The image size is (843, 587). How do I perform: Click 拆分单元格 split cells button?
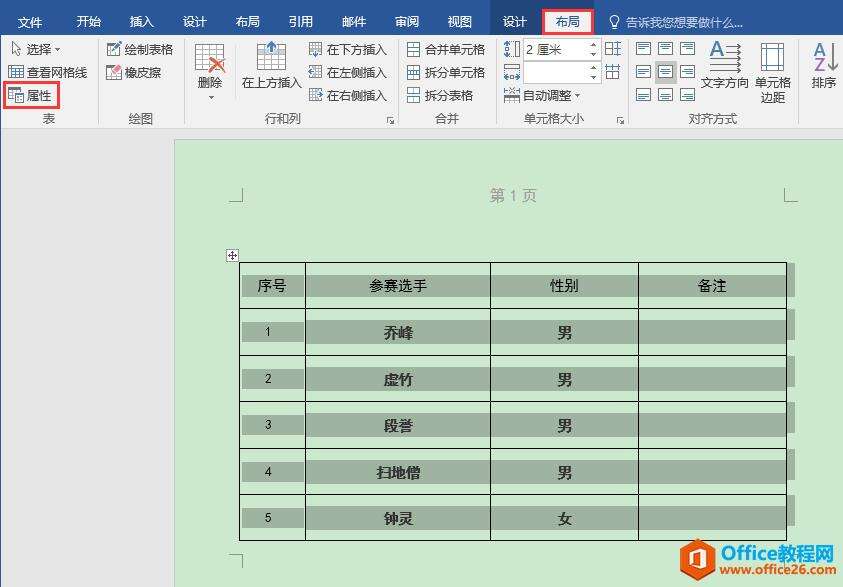[x=445, y=72]
